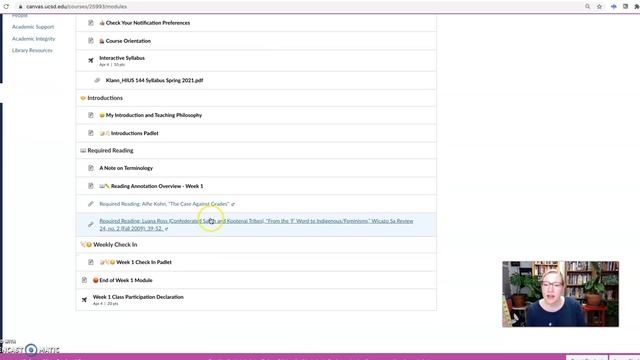
Task: Click the padlock site info icon
Action: point(20,7)
